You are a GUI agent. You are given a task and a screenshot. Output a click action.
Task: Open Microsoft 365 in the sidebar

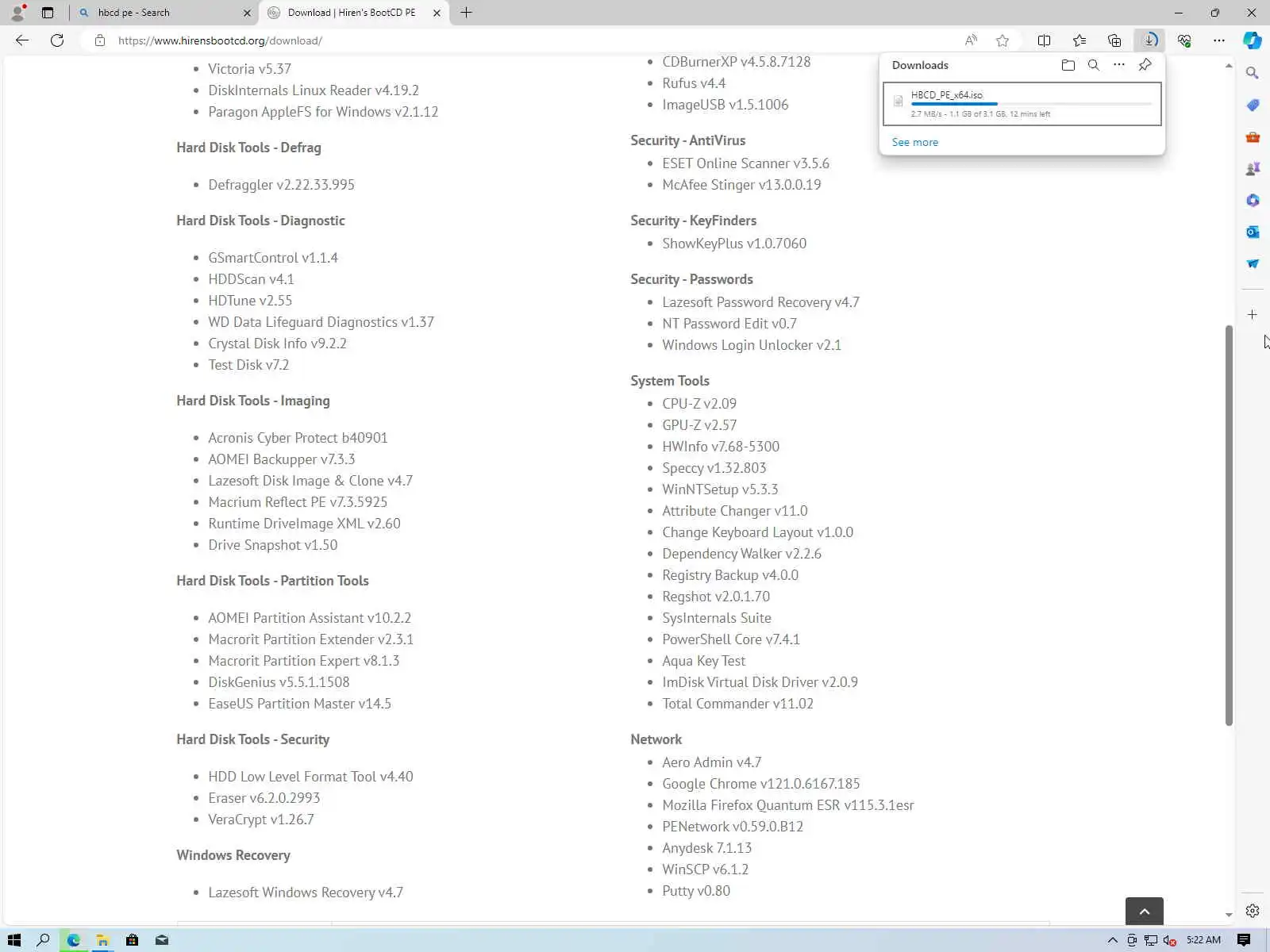coord(1253,200)
